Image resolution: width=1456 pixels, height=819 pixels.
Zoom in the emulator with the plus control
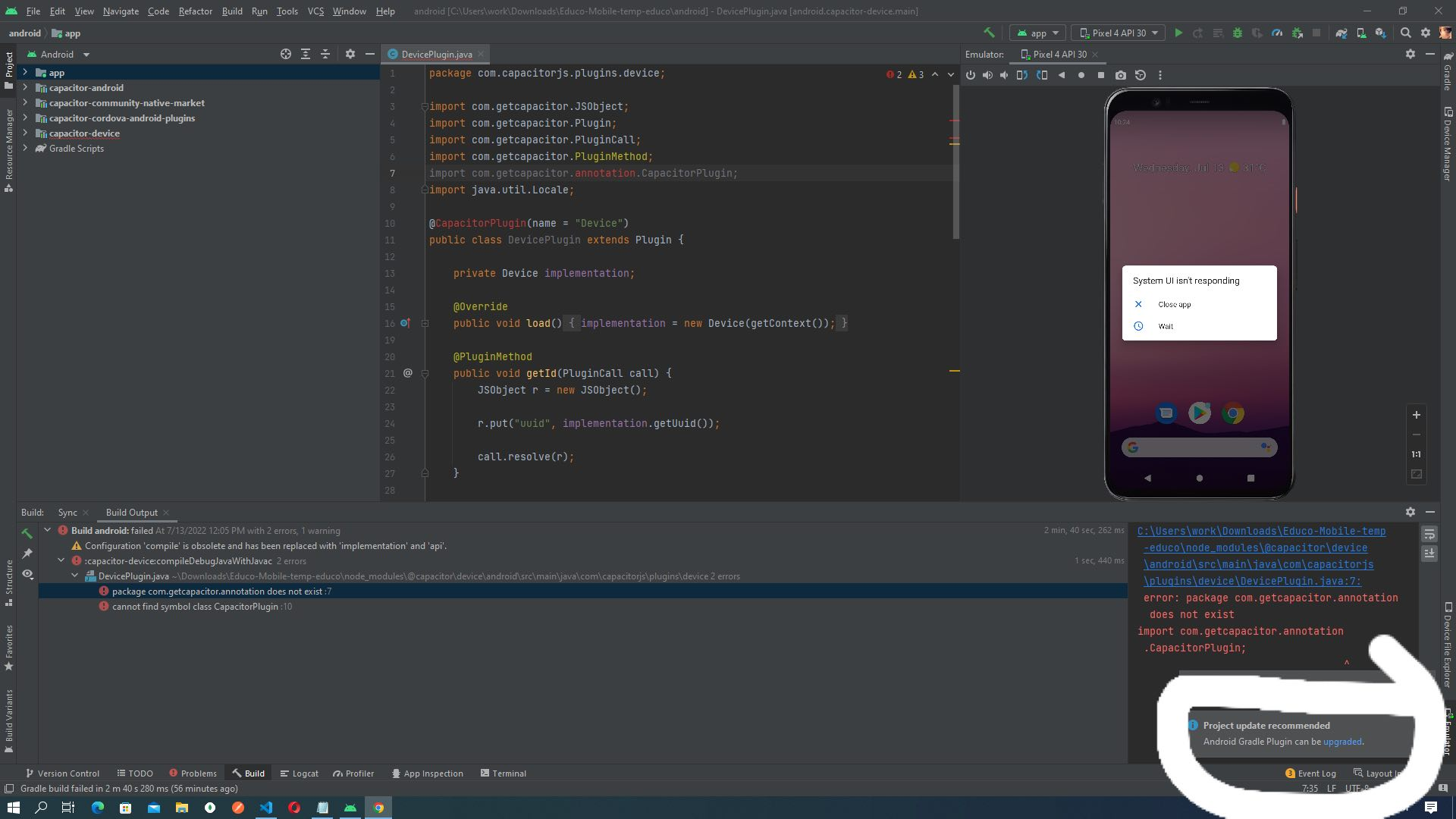coord(1416,415)
